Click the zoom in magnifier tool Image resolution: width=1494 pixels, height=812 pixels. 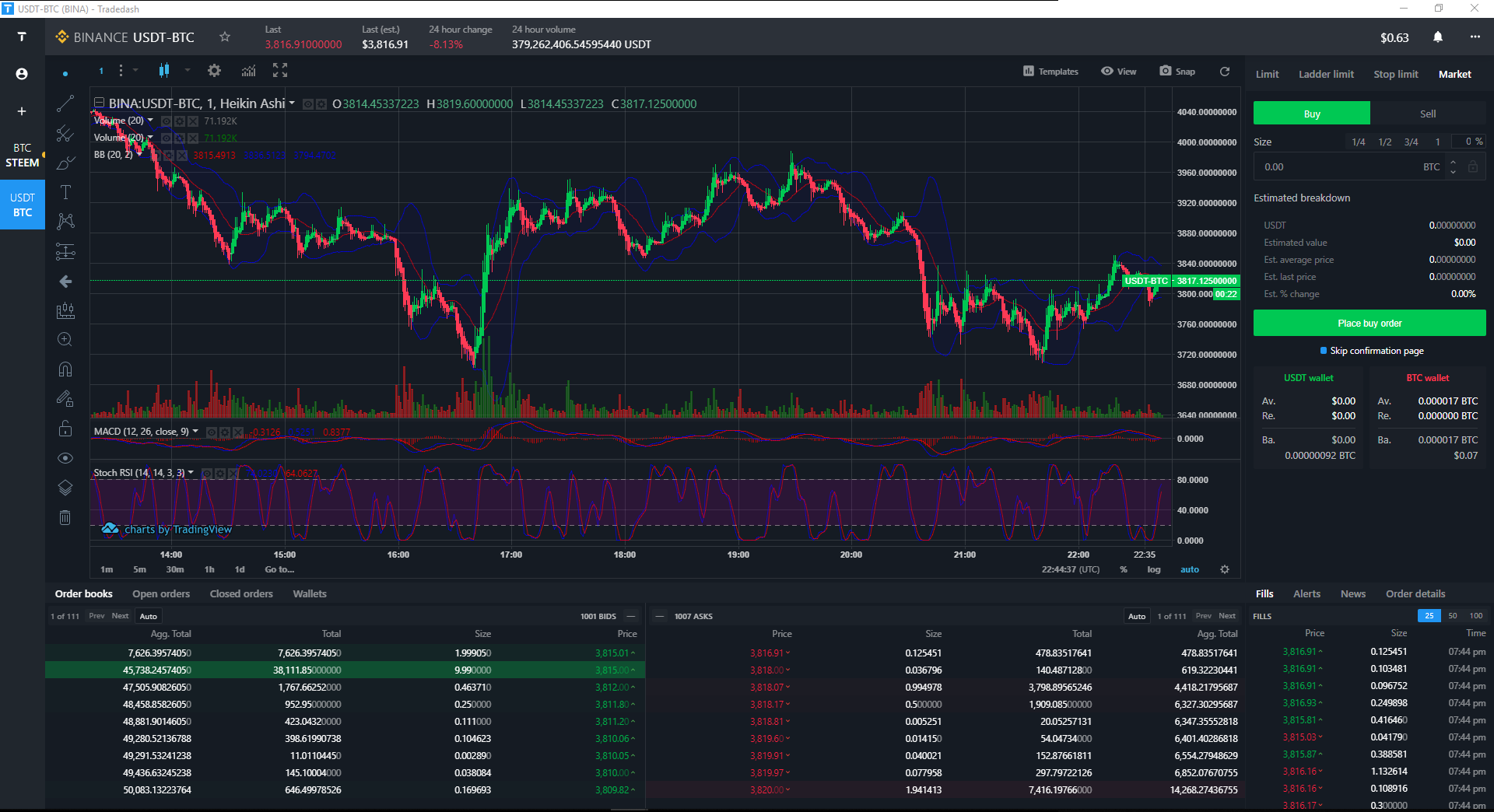tap(65, 340)
